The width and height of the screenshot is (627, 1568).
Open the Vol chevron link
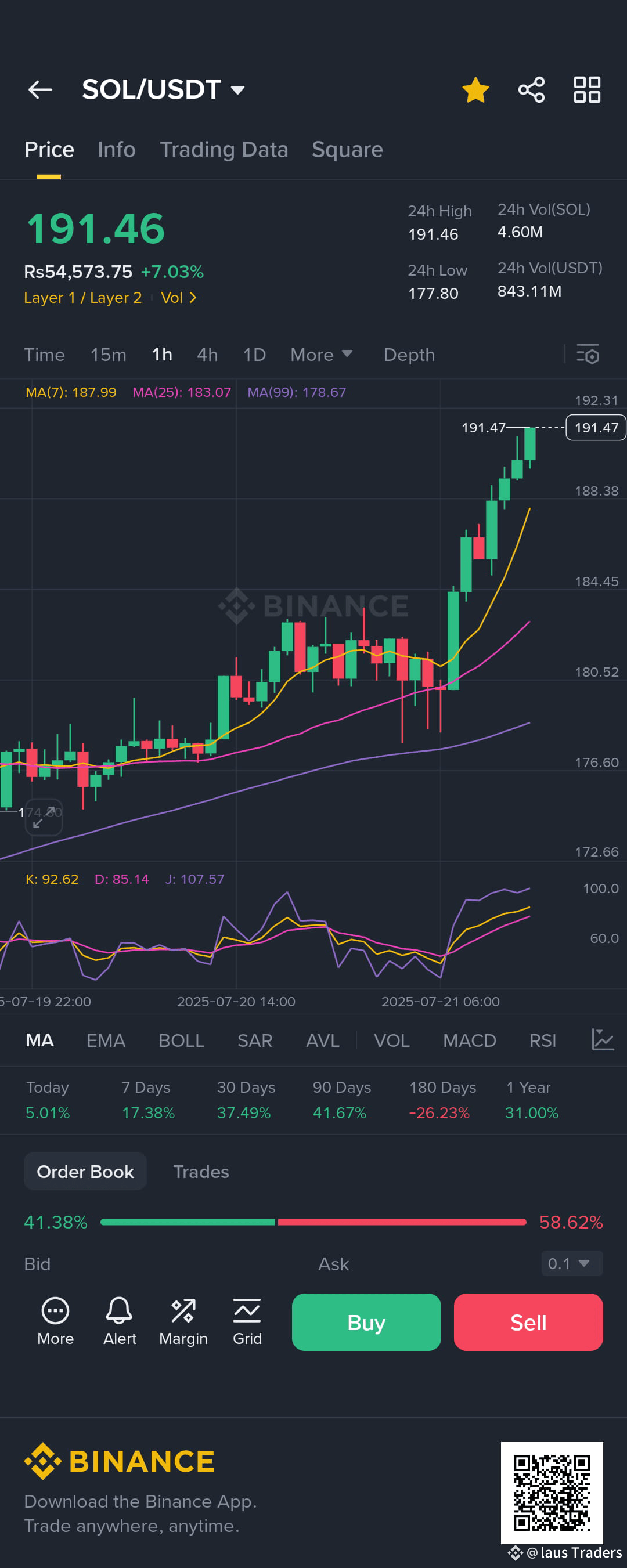coord(178,298)
